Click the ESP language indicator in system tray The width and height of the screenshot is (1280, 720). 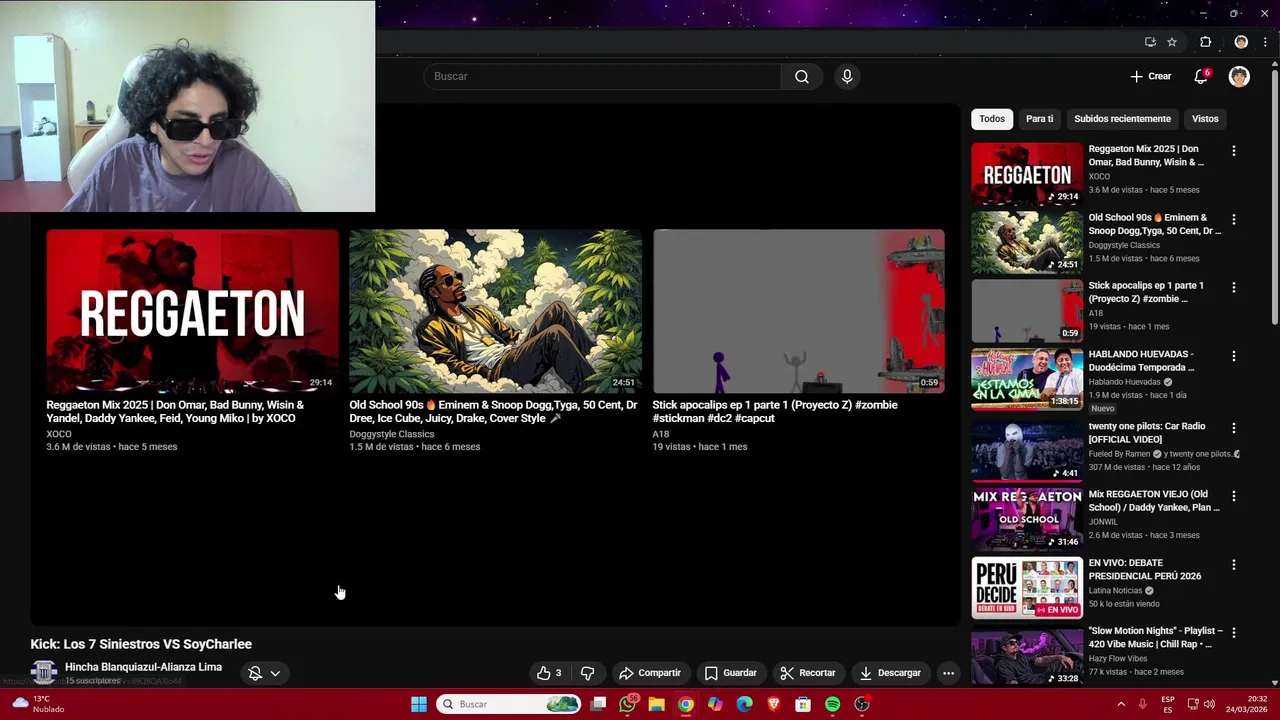coord(1168,704)
